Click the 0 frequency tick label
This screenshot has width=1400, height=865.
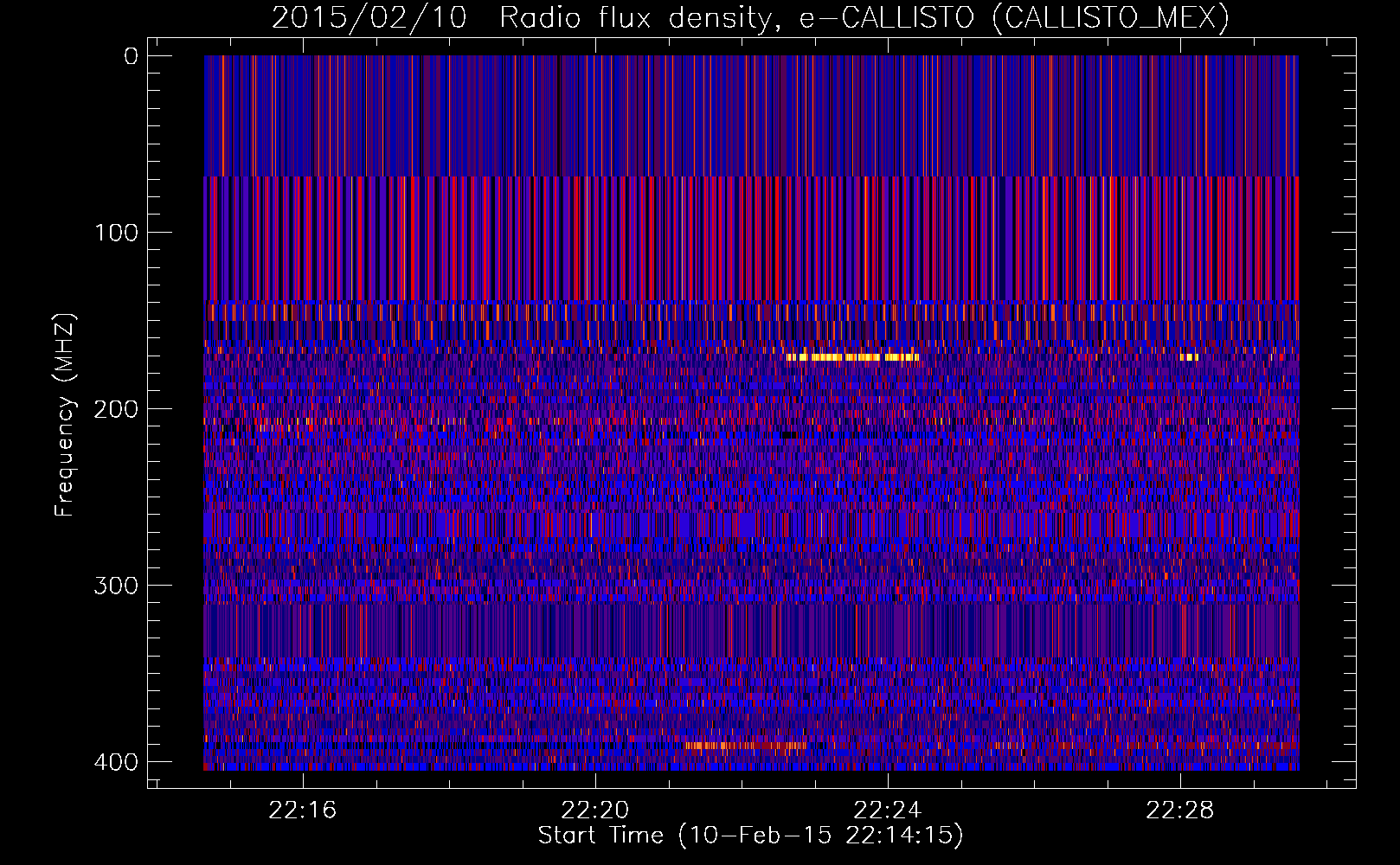(131, 56)
